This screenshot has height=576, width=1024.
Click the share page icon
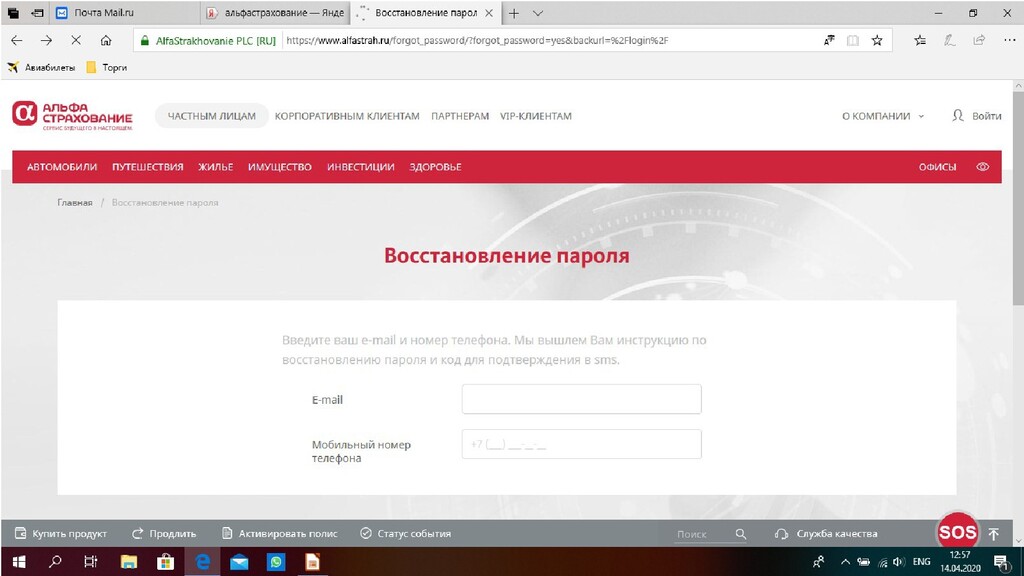point(979,40)
